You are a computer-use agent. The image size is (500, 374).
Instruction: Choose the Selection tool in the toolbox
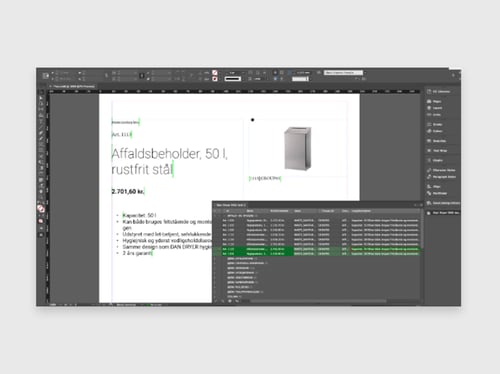[x=41, y=98]
